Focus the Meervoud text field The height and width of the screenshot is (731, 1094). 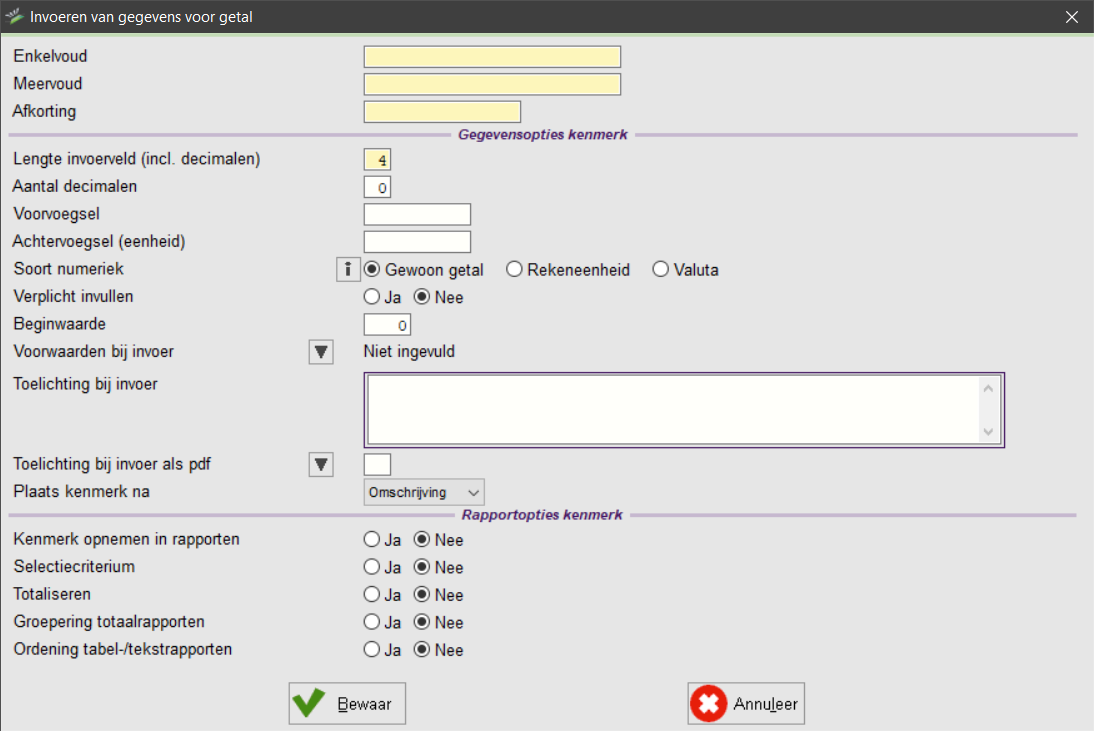(492, 84)
